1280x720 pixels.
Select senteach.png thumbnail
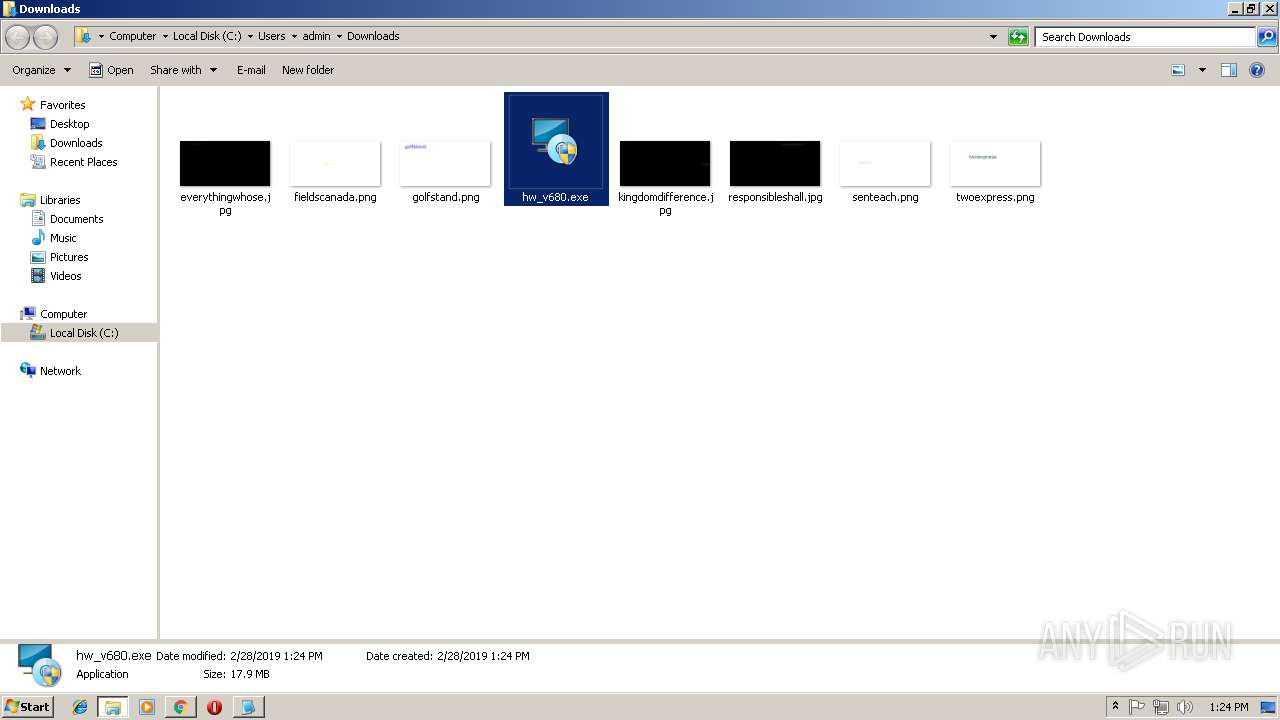pyautogui.click(x=885, y=163)
